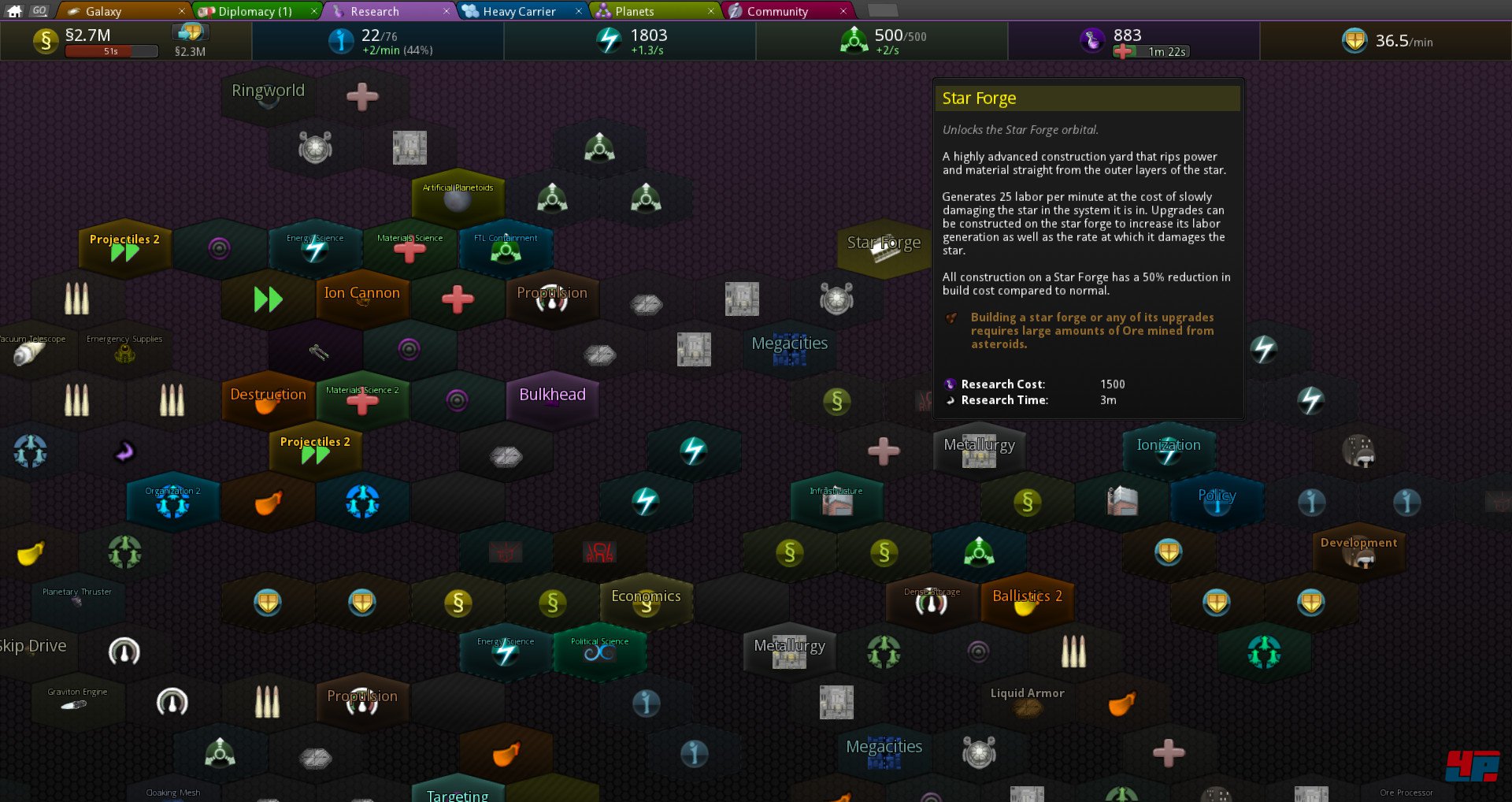Click the Ringworld technology node
The height and width of the screenshot is (802, 1512).
(x=268, y=96)
